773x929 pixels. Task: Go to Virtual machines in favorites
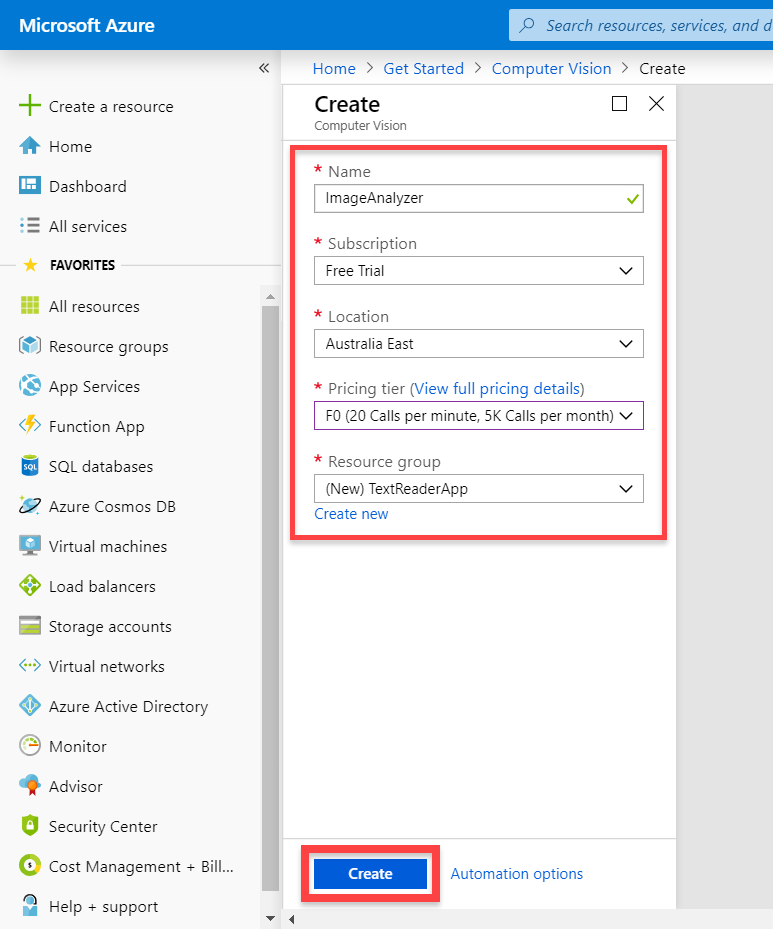click(108, 546)
